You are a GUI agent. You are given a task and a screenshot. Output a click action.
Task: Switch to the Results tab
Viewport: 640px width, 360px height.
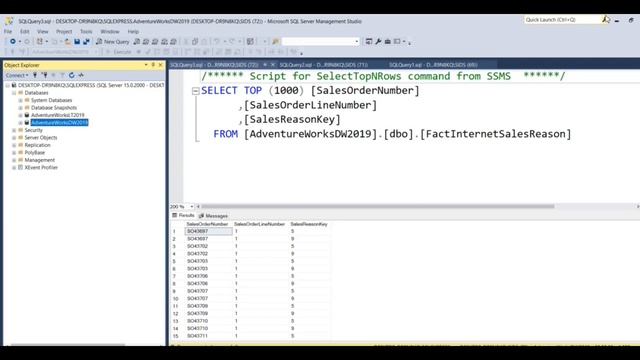click(x=183, y=216)
